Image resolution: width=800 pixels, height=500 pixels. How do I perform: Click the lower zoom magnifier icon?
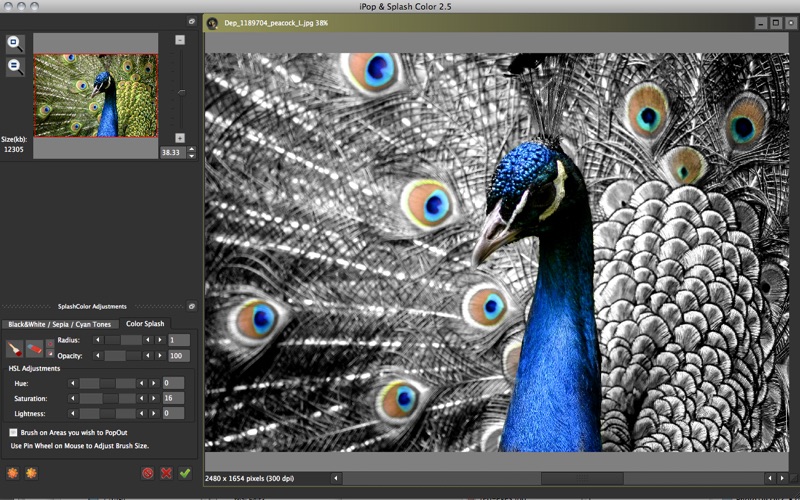coord(15,67)
